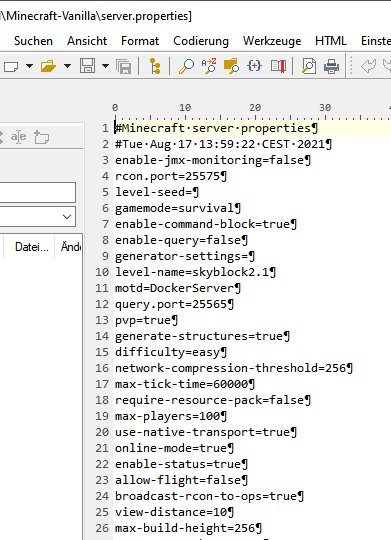Image resolution: width=391 pixels, height=540 pixels.
Task: Click line 'motd=DockerServer'
Action: click(178, 288)
